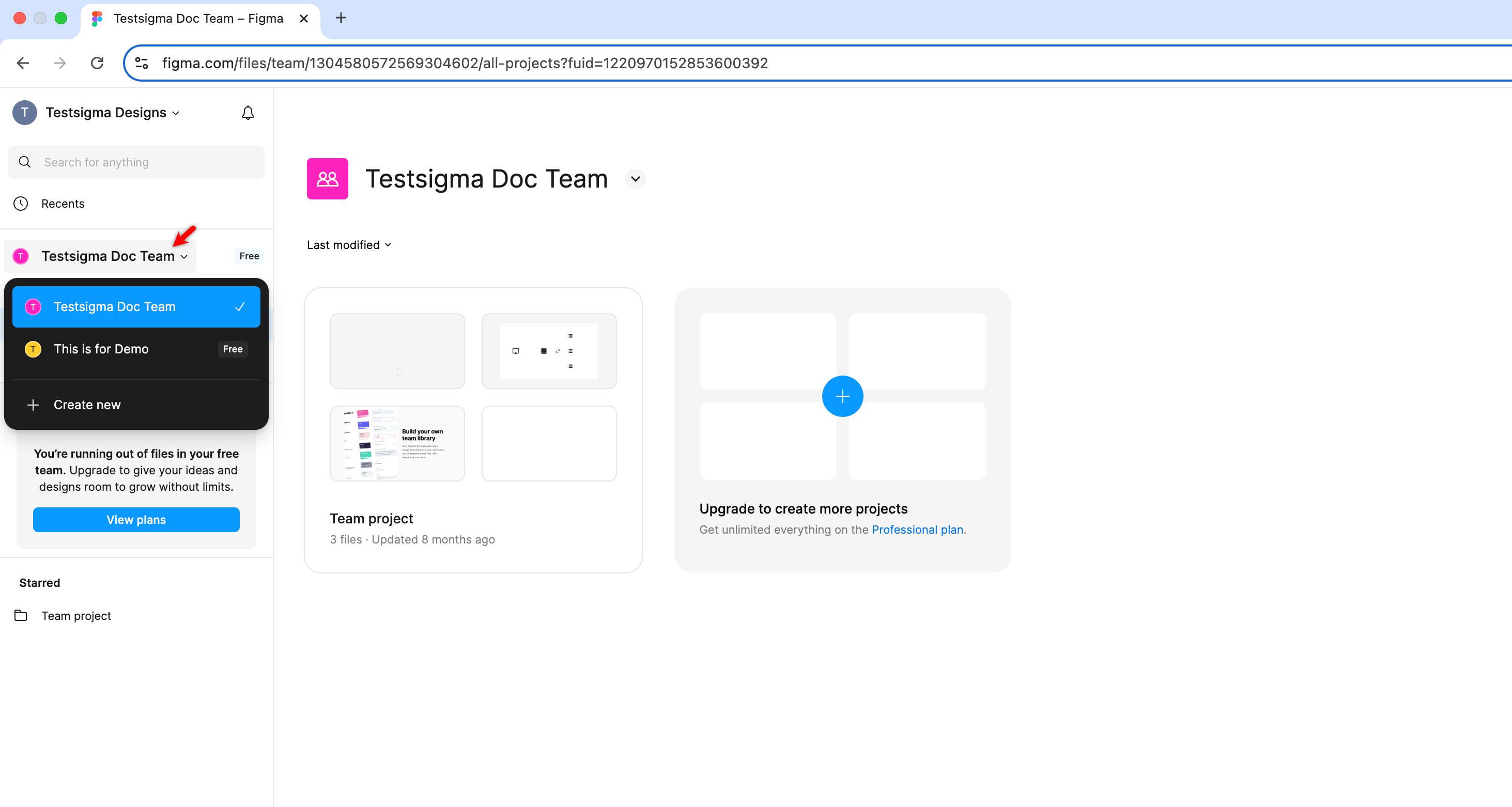
Task: Open the Recents section
Action: (x=62, y=204)
